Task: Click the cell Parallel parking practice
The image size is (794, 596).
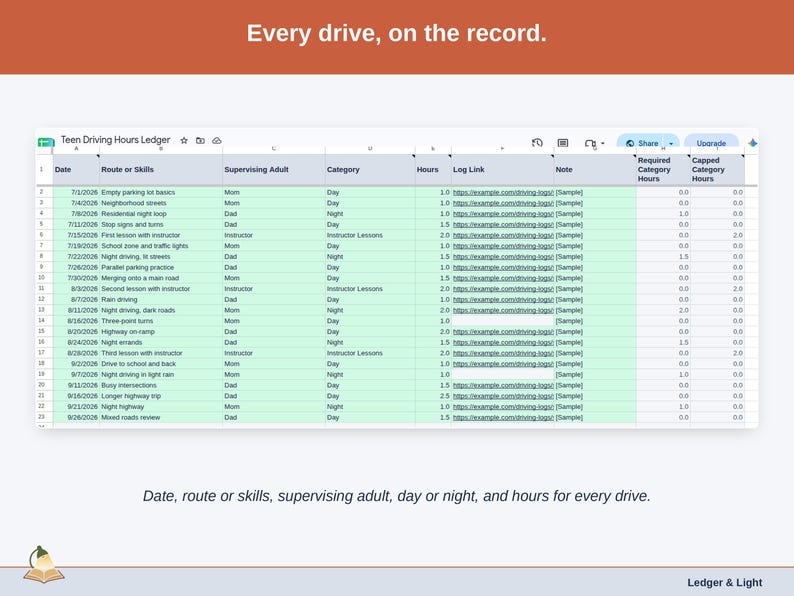Action: [161, 267]
